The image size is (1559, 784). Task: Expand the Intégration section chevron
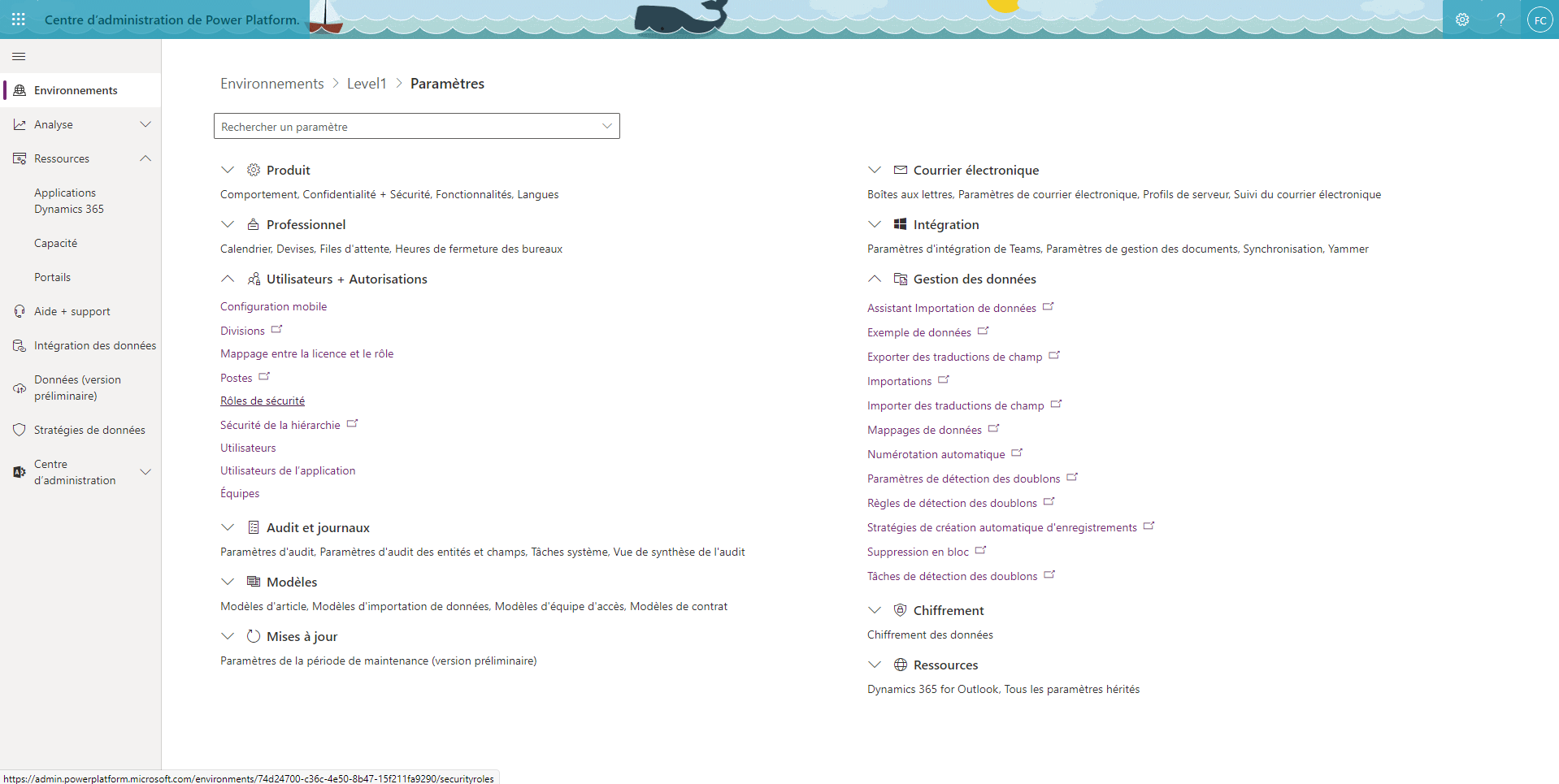tap(875, 224)
